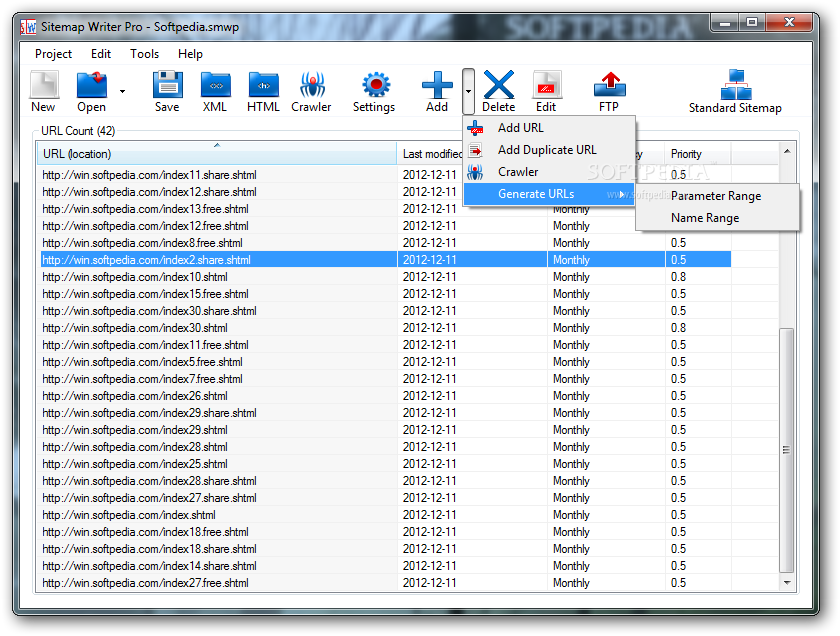Screen dimensions: 840x636
Task: Select the index27.share.shtml URL row
Action: point(386,498)
